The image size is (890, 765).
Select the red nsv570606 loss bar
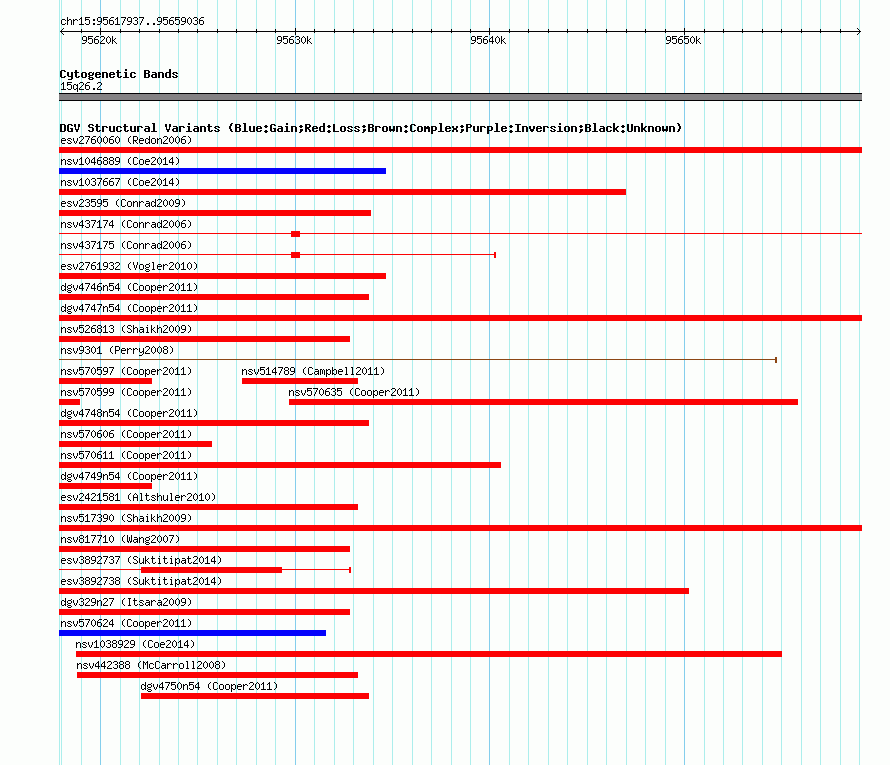click(136, 444)
